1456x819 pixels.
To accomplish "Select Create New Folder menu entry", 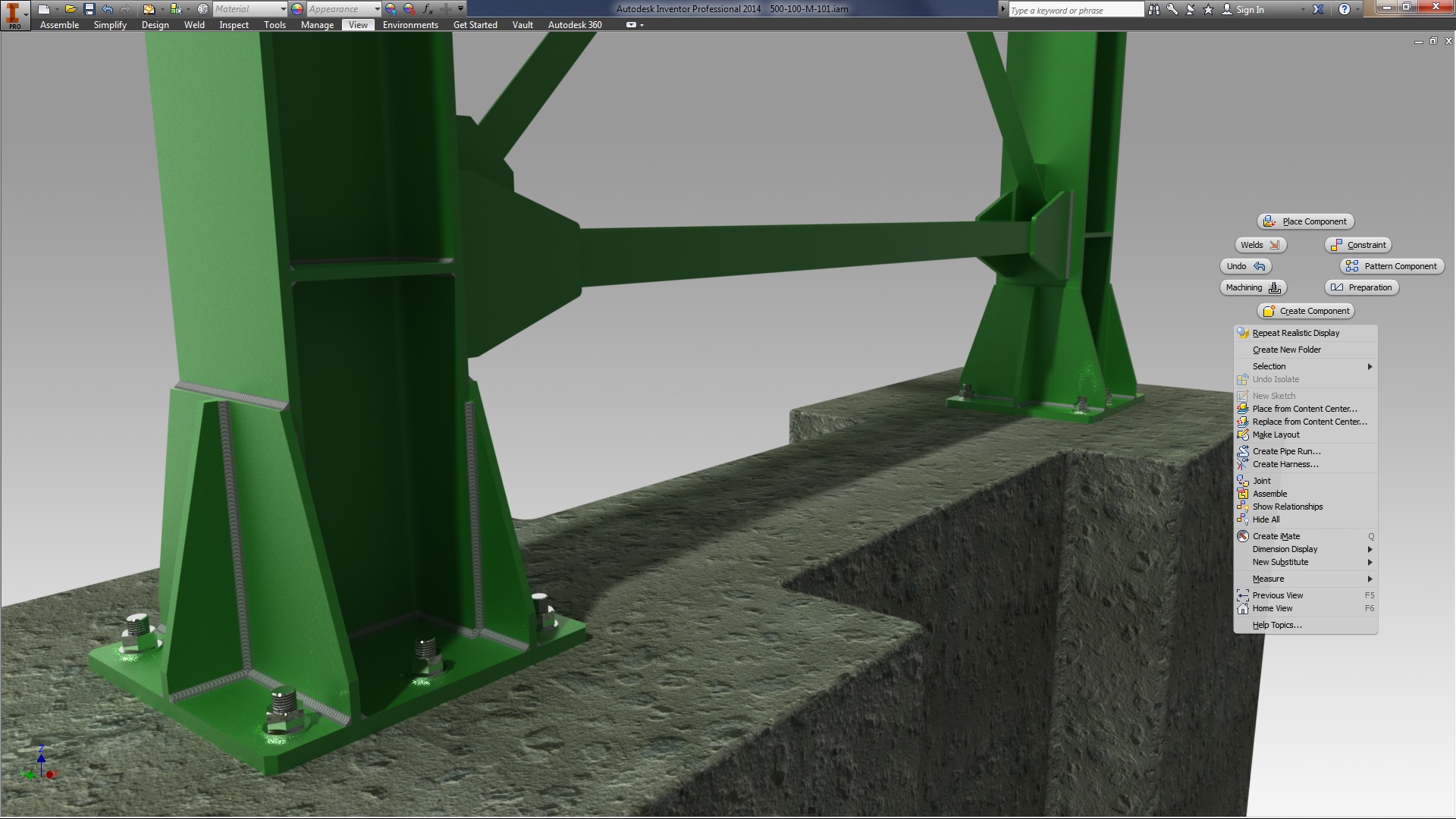I will click(1286, 350).
